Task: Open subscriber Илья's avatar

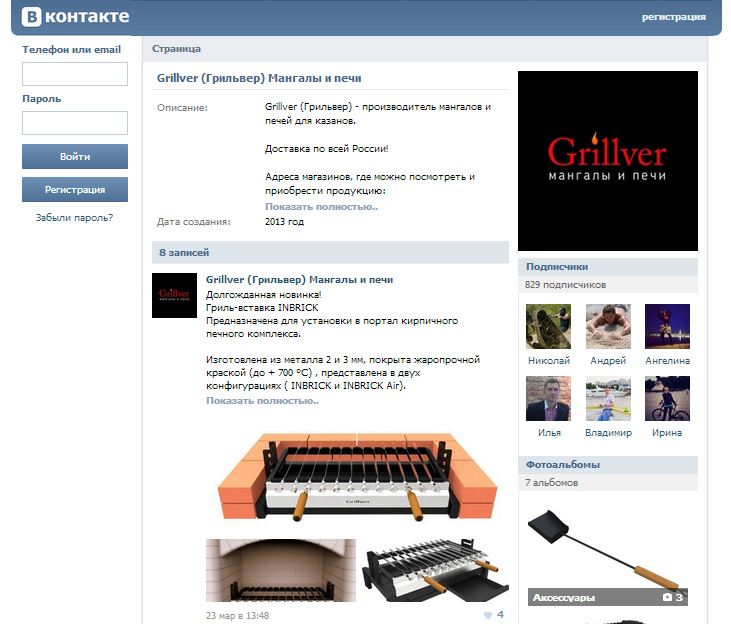Action: 548,399
